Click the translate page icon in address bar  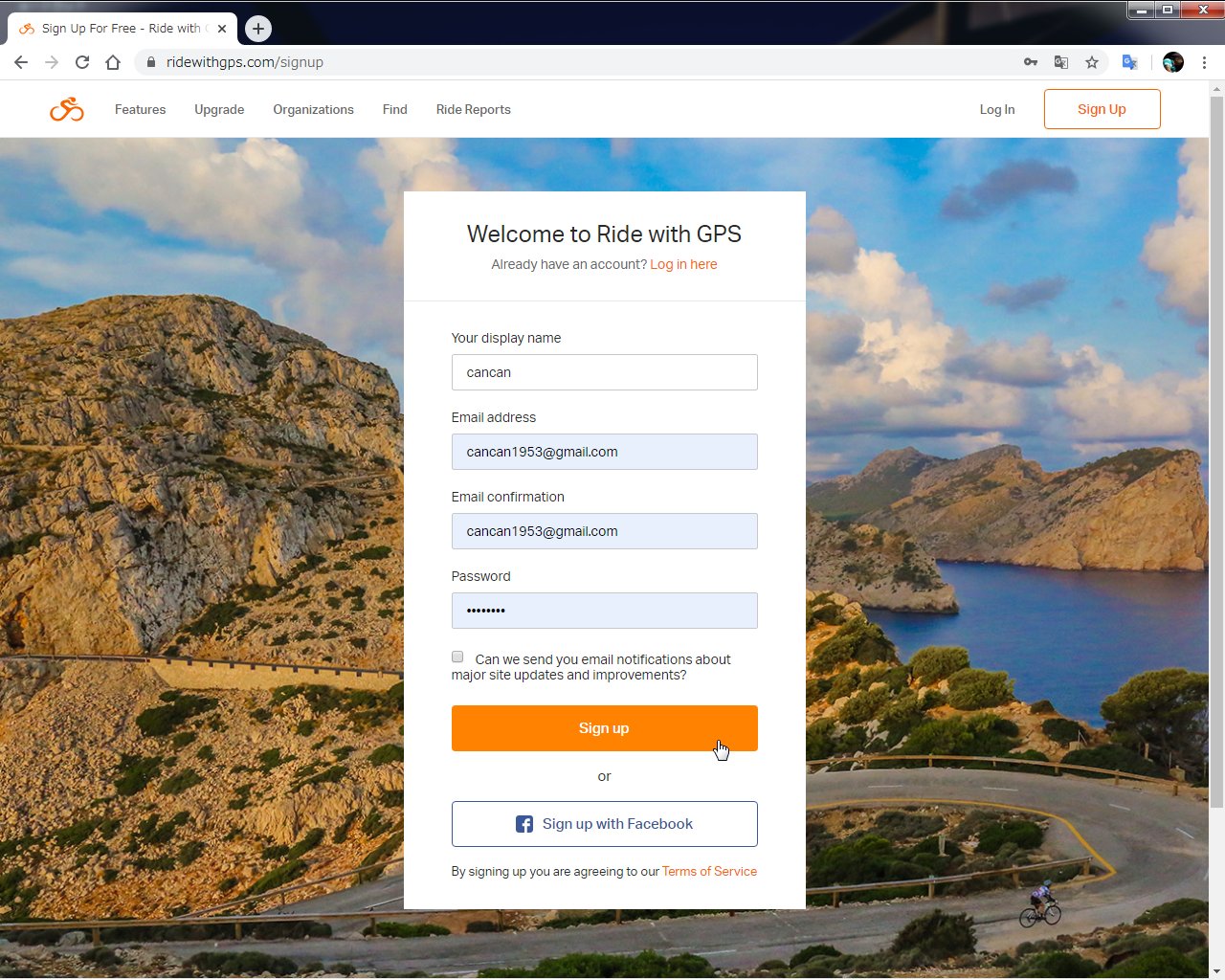click(x=1061, y=62)
